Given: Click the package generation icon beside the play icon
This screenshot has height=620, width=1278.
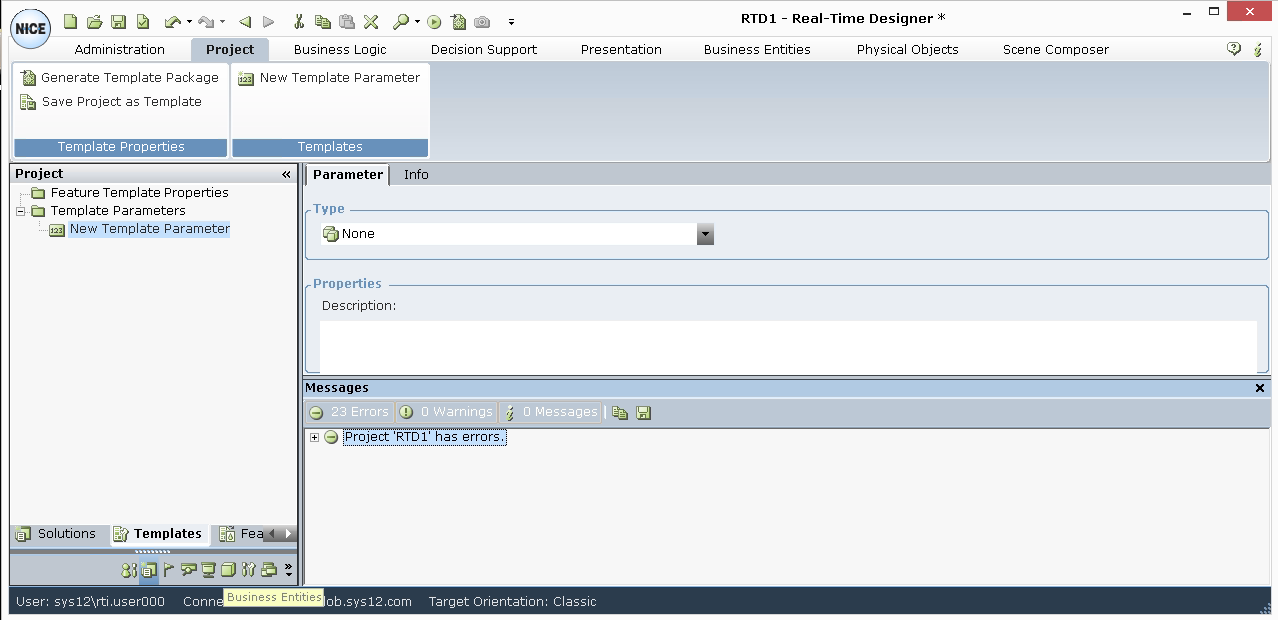Looking at the screenshot, I should click(458, 21).
